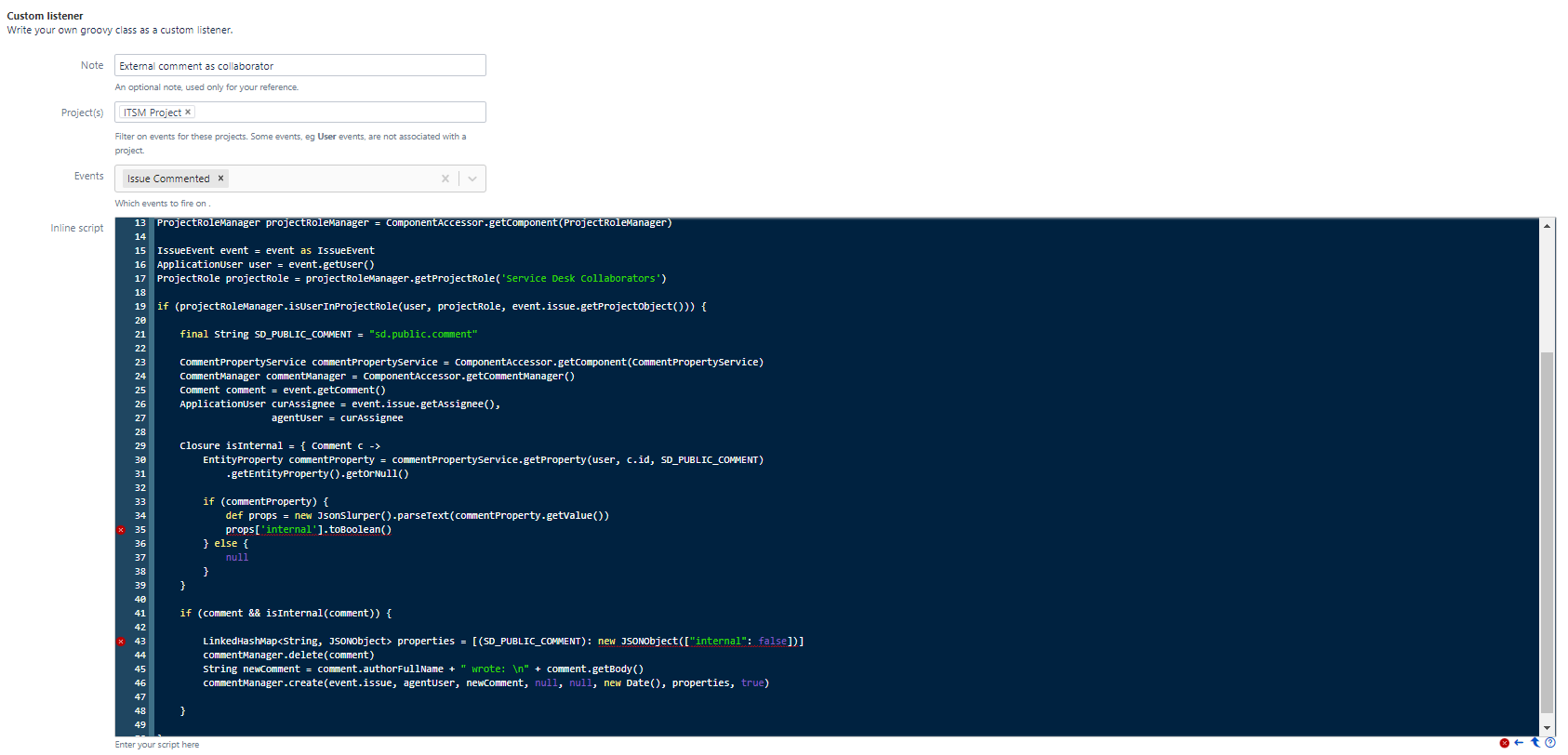Click the editor scrollbar down arrow
Image resolution: width=1568 pixels, height=755 pixels.
point(1548,729)
